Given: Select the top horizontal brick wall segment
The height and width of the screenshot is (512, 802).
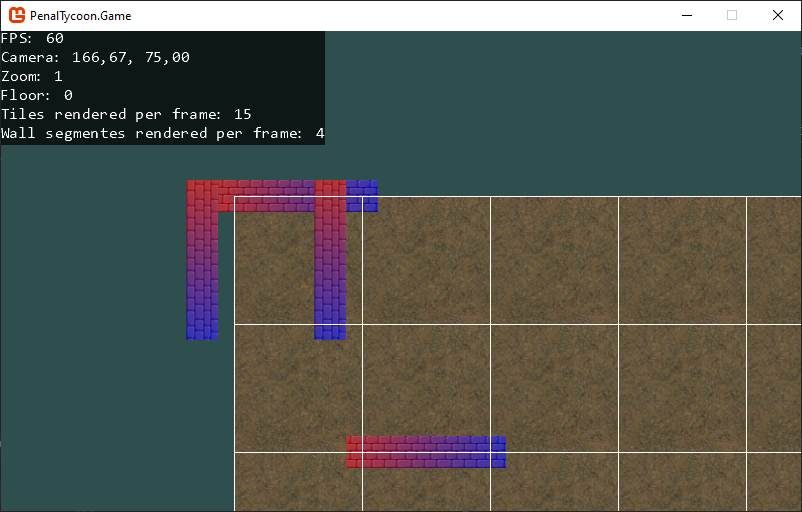Looking at the screenshot, I should pos(282,196).
